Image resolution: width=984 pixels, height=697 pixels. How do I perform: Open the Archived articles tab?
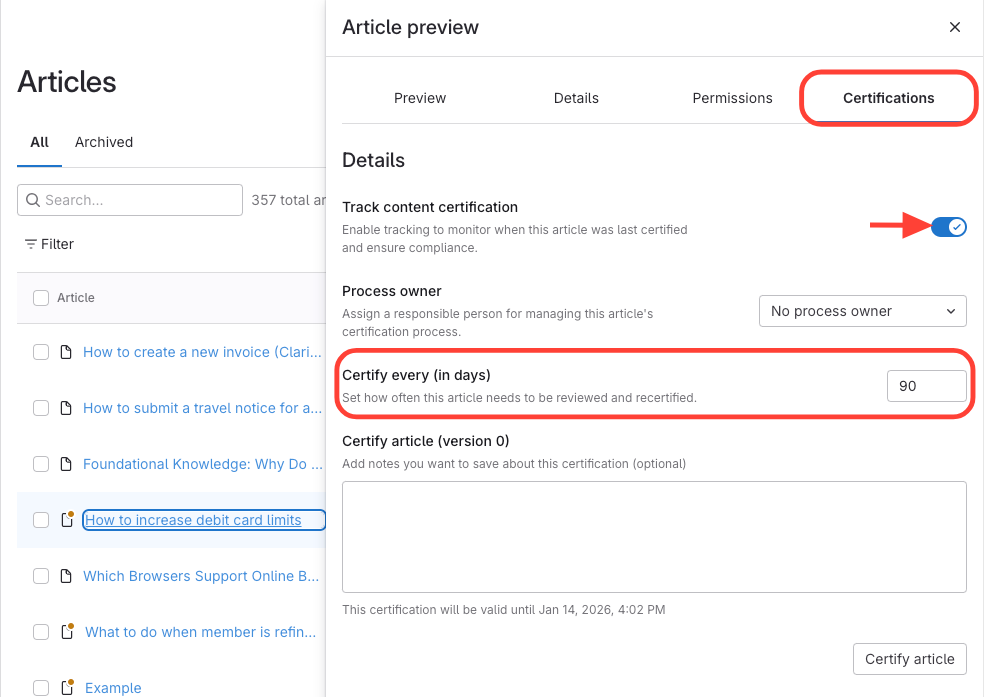point(104,142)
